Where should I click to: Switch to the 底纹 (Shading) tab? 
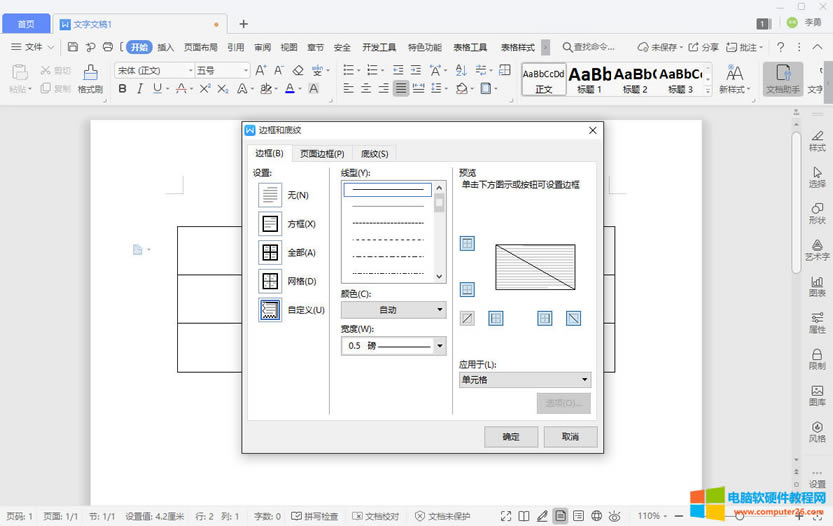[375, 153]
